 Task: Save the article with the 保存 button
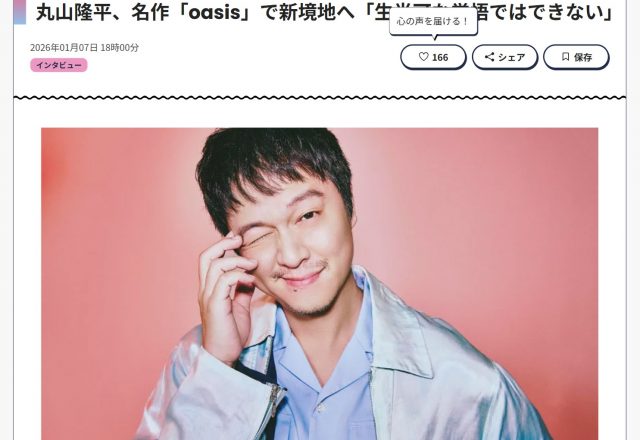(576, 57)
